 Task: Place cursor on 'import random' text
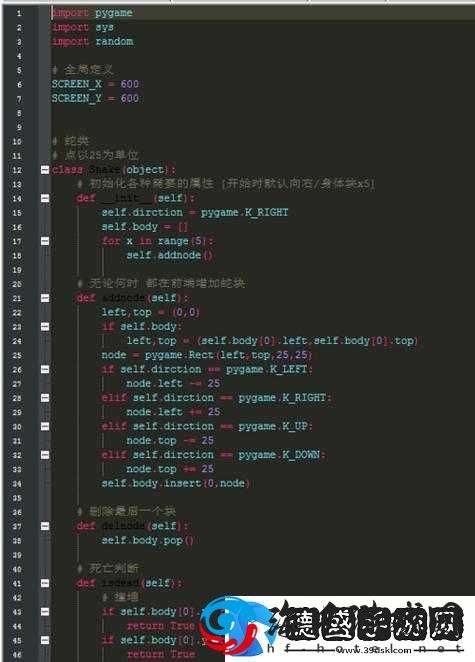tap(92, 41)
